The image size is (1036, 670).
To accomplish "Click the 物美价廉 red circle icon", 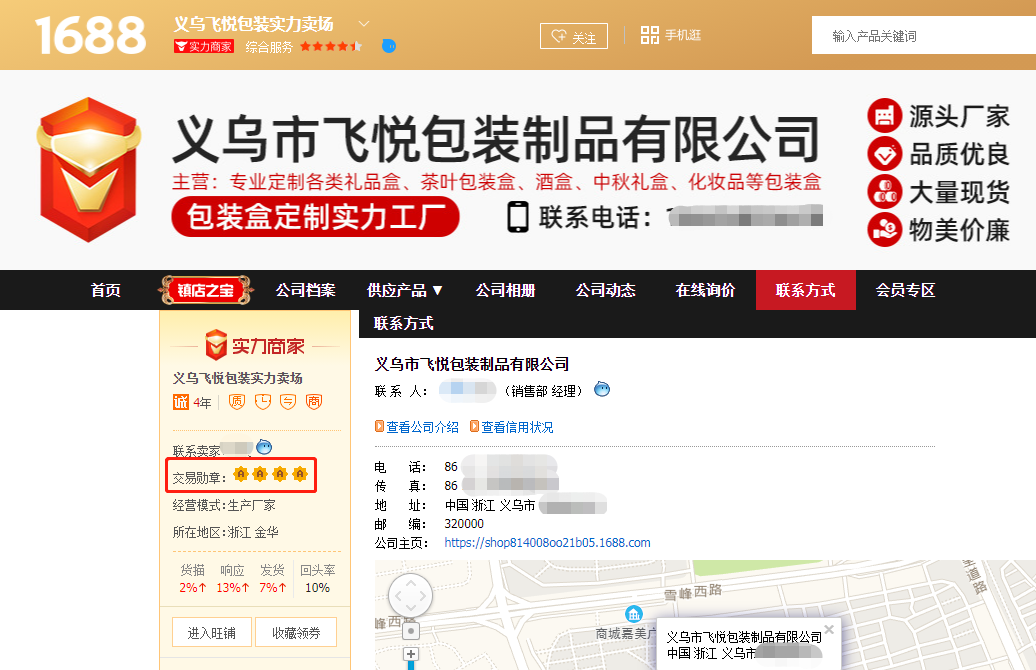I will (x=885, y=229).
